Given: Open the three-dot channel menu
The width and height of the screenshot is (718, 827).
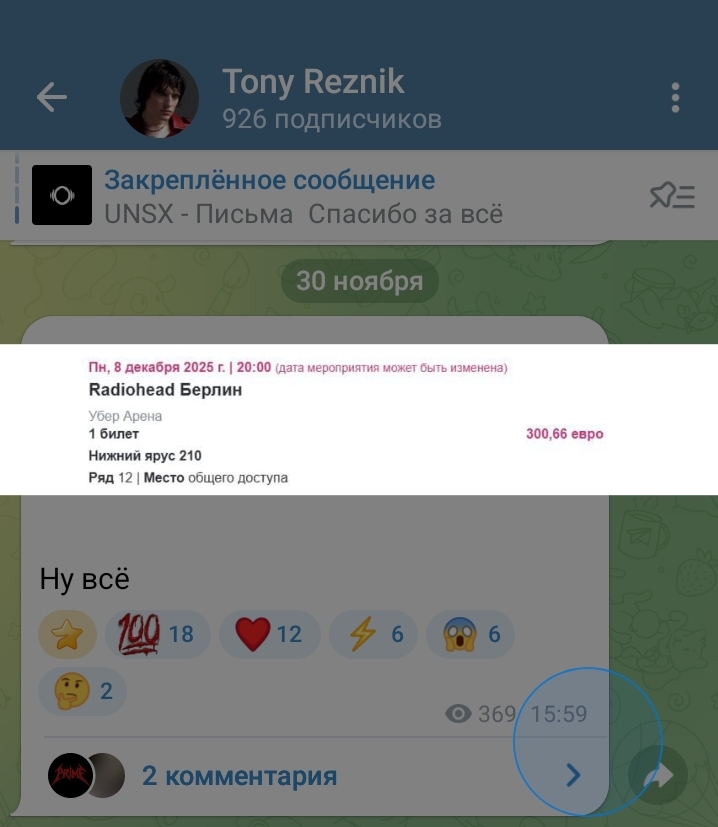Looking at the screenshot, I should click(675, 98).
